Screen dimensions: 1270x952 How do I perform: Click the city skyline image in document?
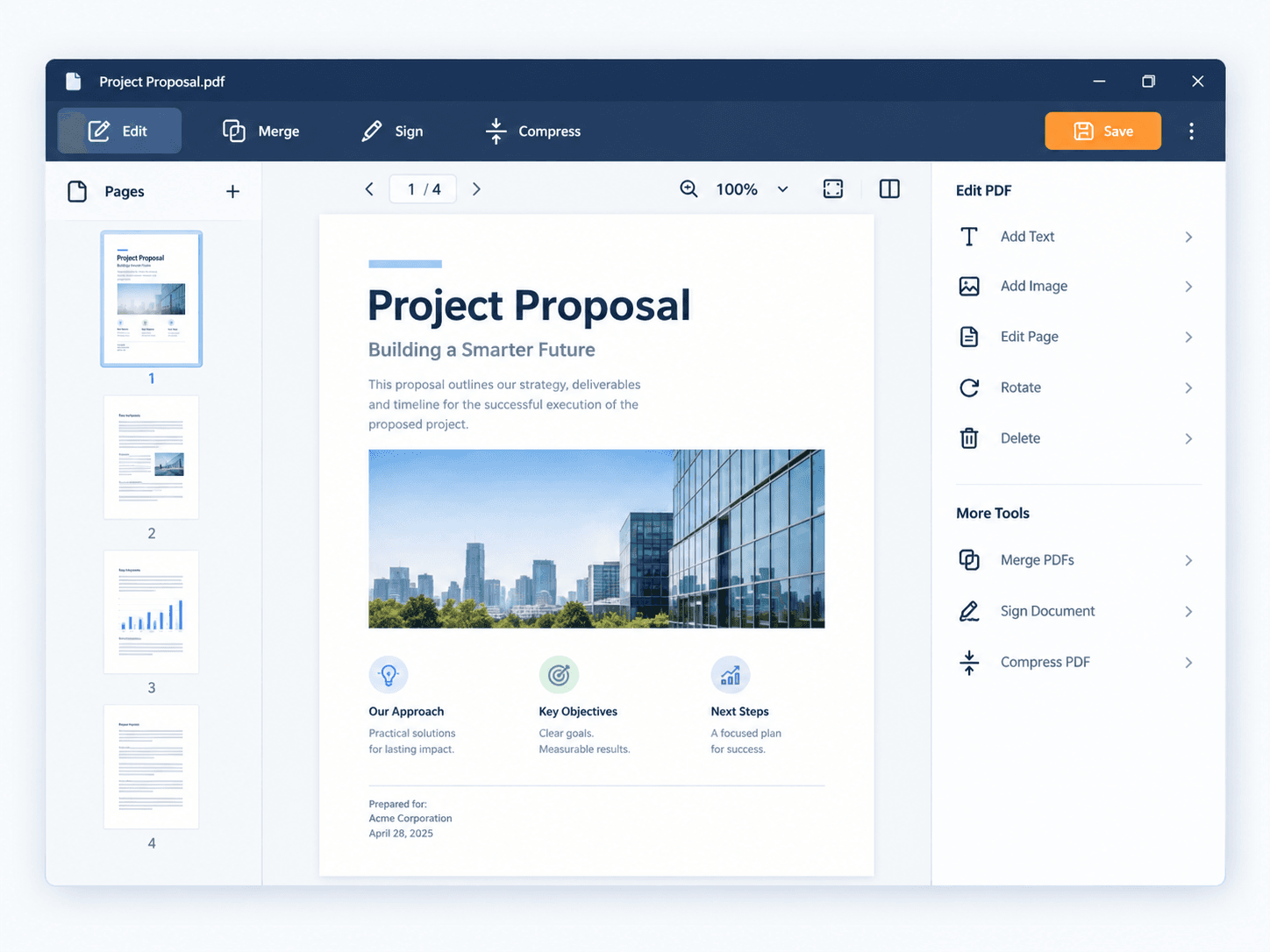click(x=596, y=539)
